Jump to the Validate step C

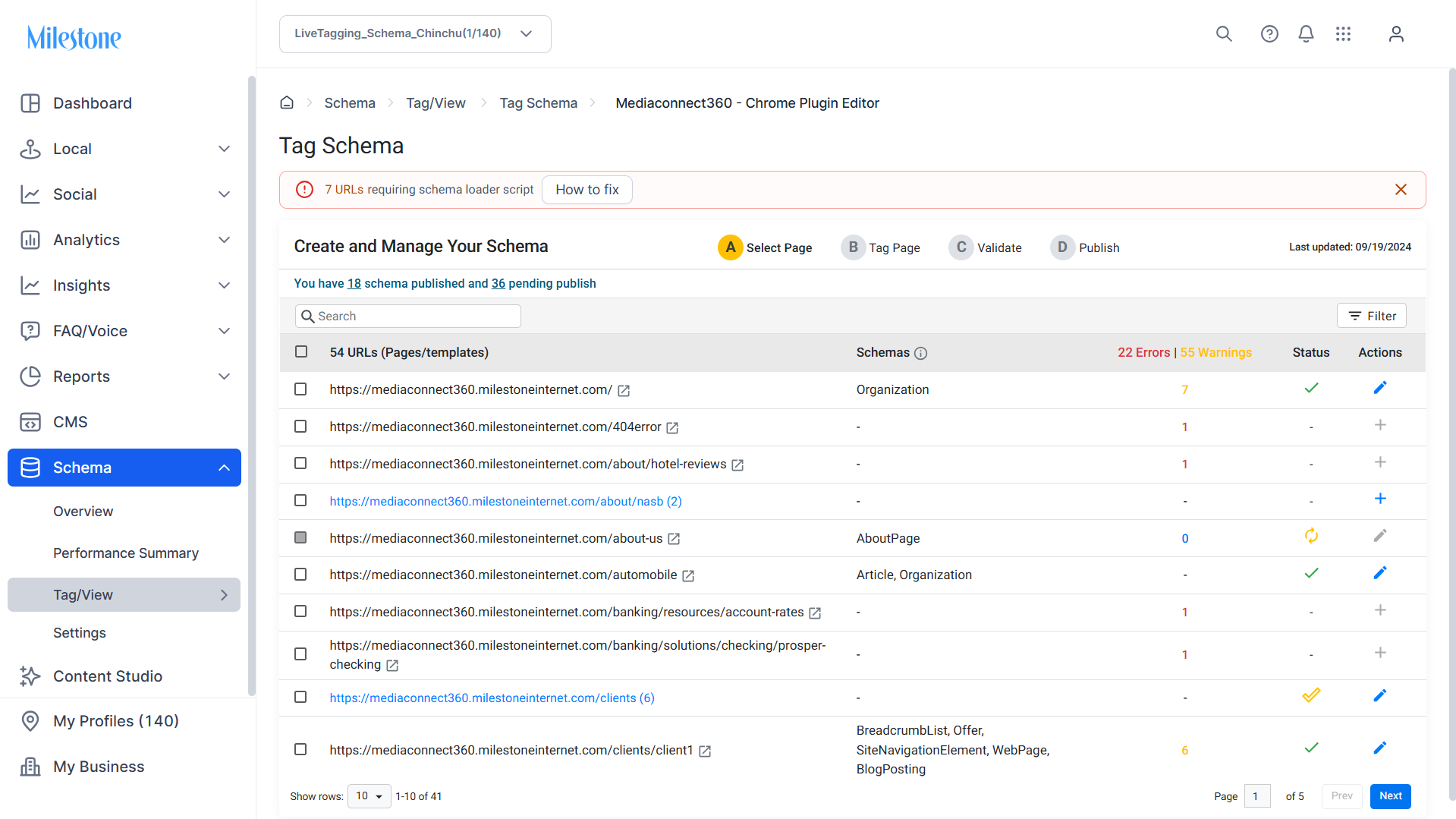[986, 247]
